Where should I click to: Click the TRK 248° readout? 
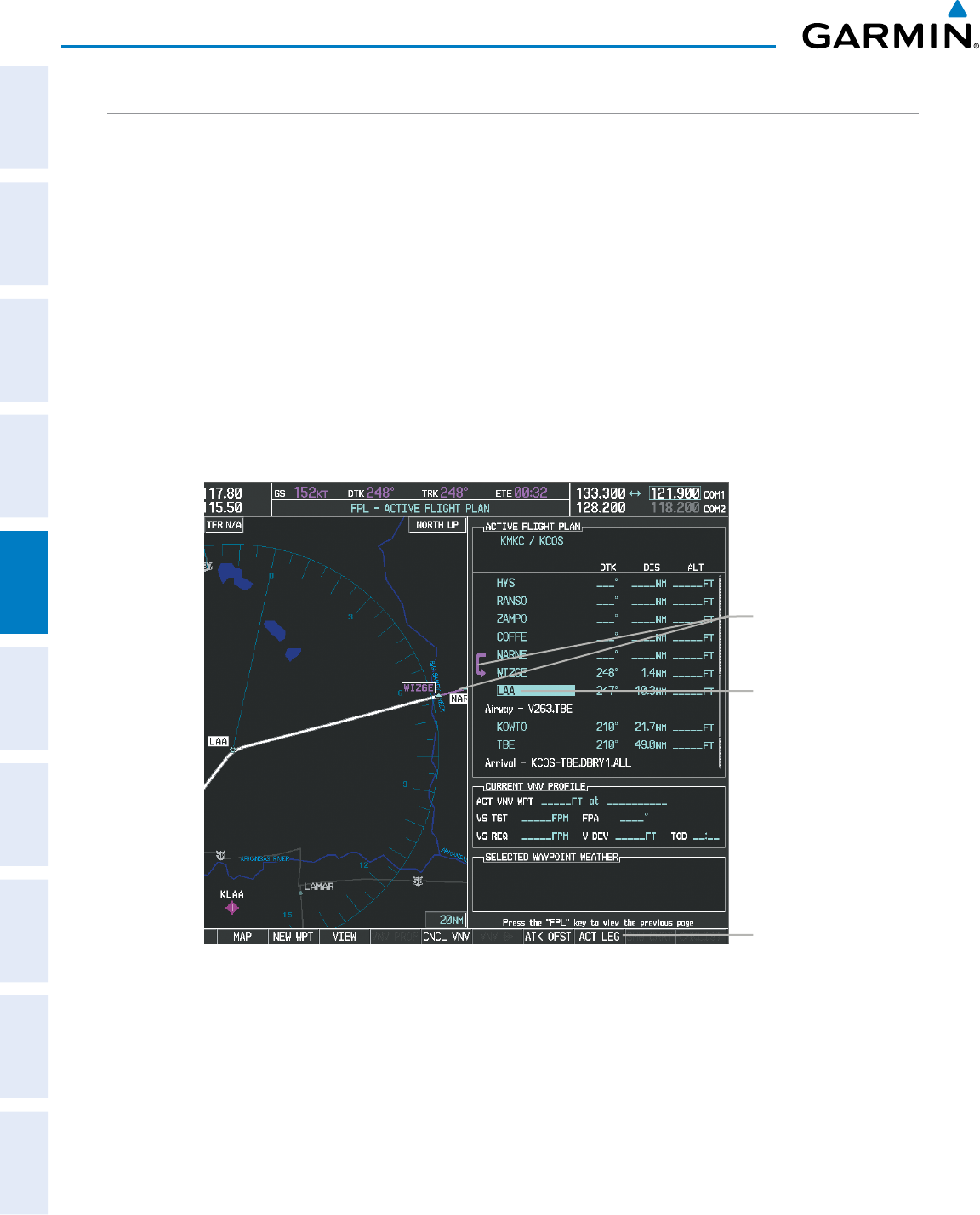[445, 493]
